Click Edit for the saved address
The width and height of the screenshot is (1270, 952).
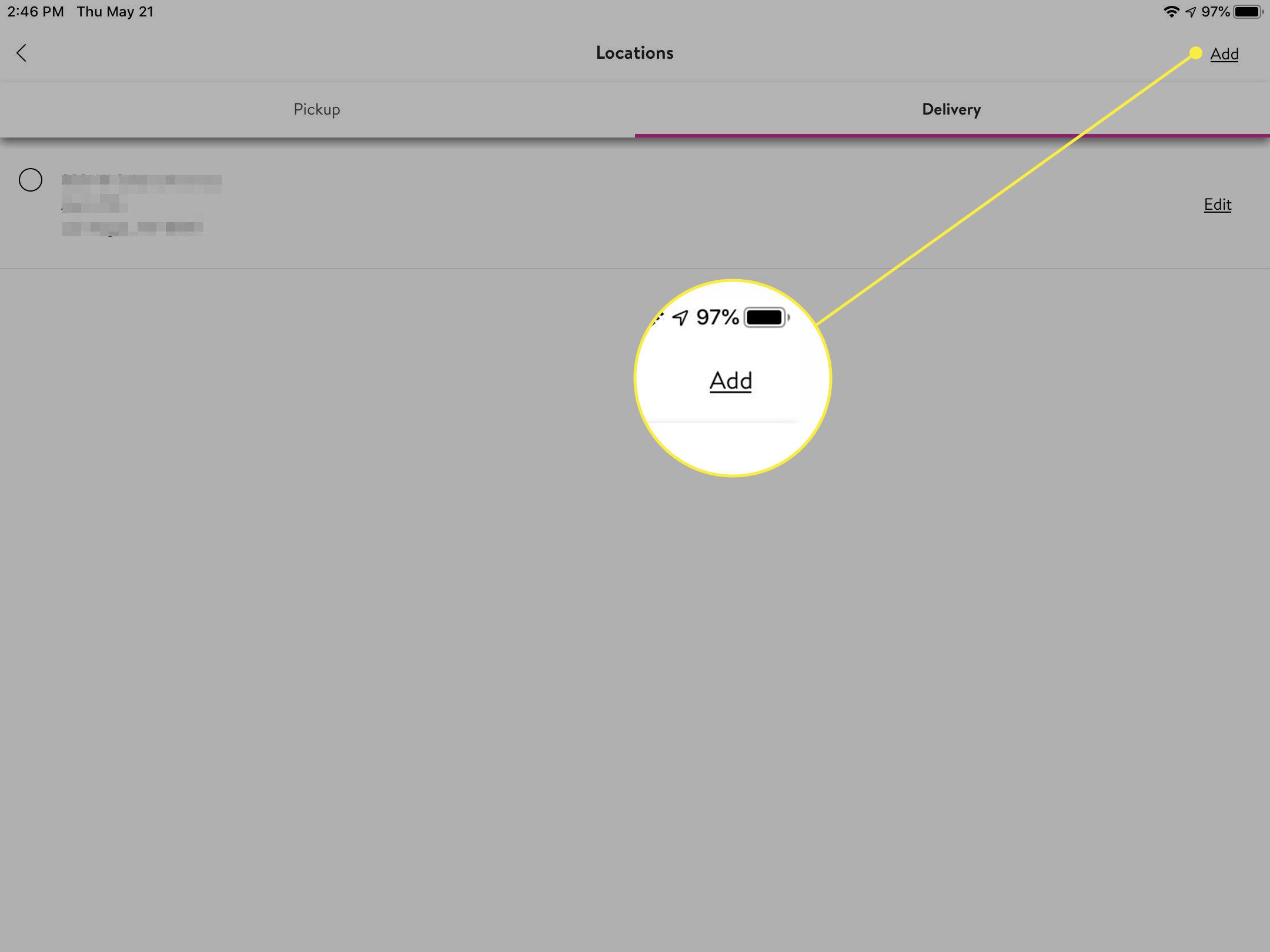pyautogui.click(x=1218, y=204)
